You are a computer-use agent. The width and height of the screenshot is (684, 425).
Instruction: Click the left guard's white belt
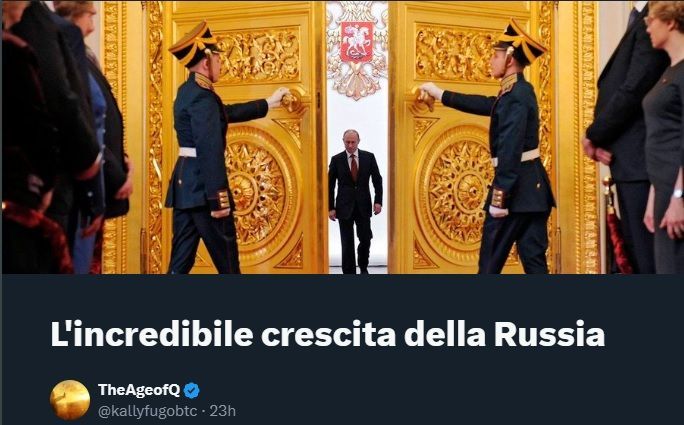pyautogui.click(x=187, y=152)
